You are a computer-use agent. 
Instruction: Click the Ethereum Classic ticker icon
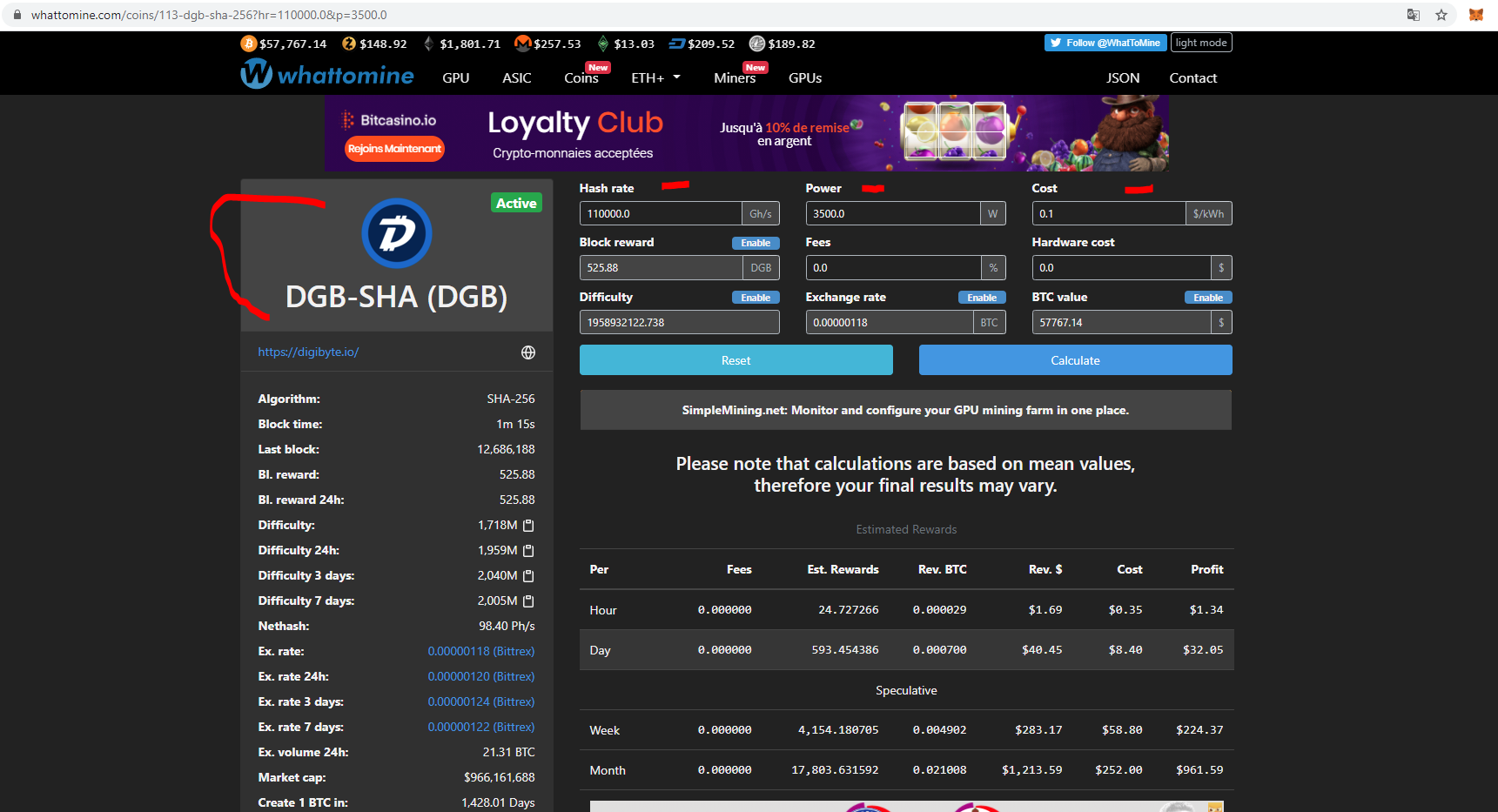tap(603, 44)
